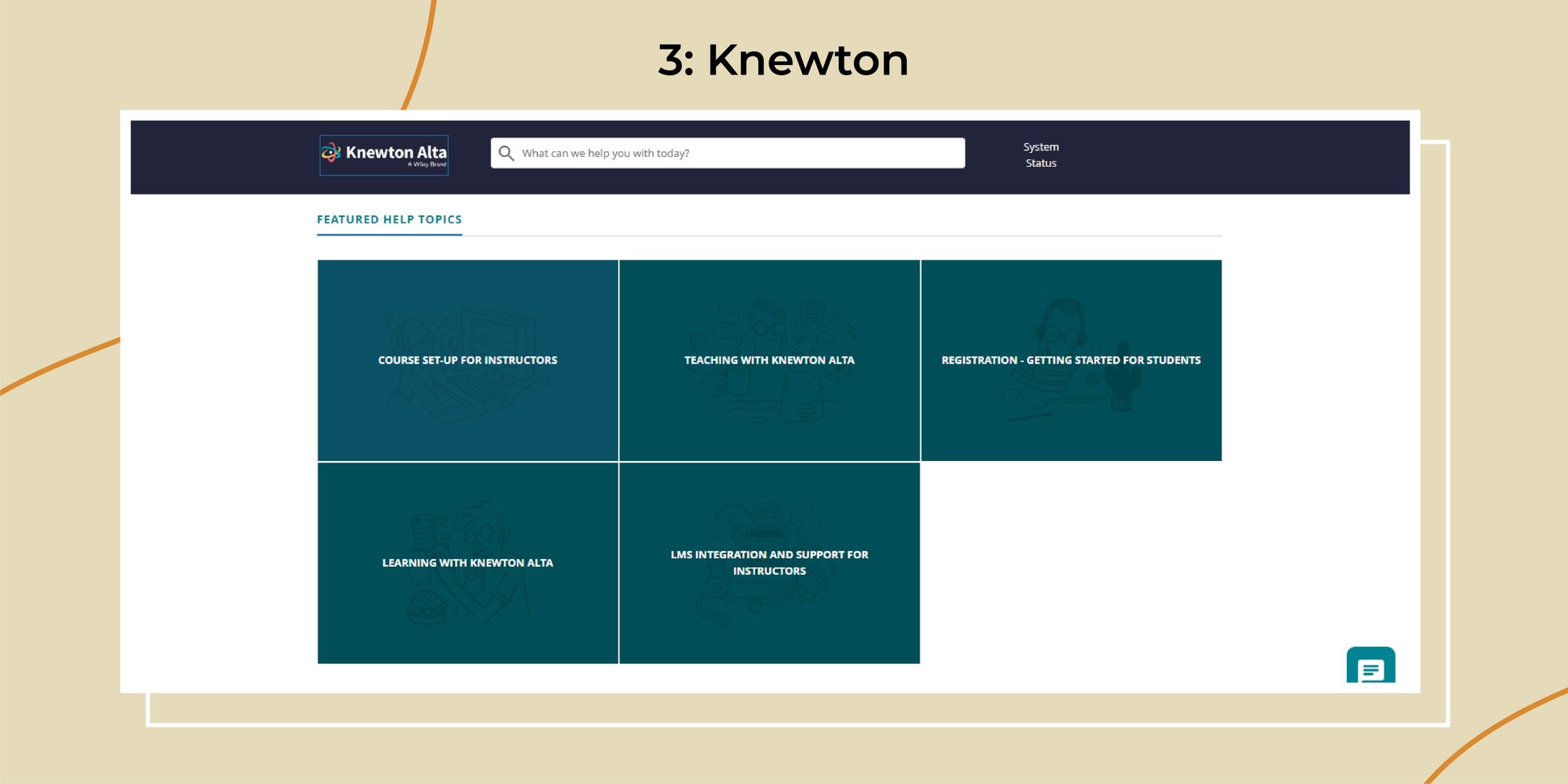The image size is (1568, 784).
Task: Click the search magnifier icon
Action: [x=506, y=153]
